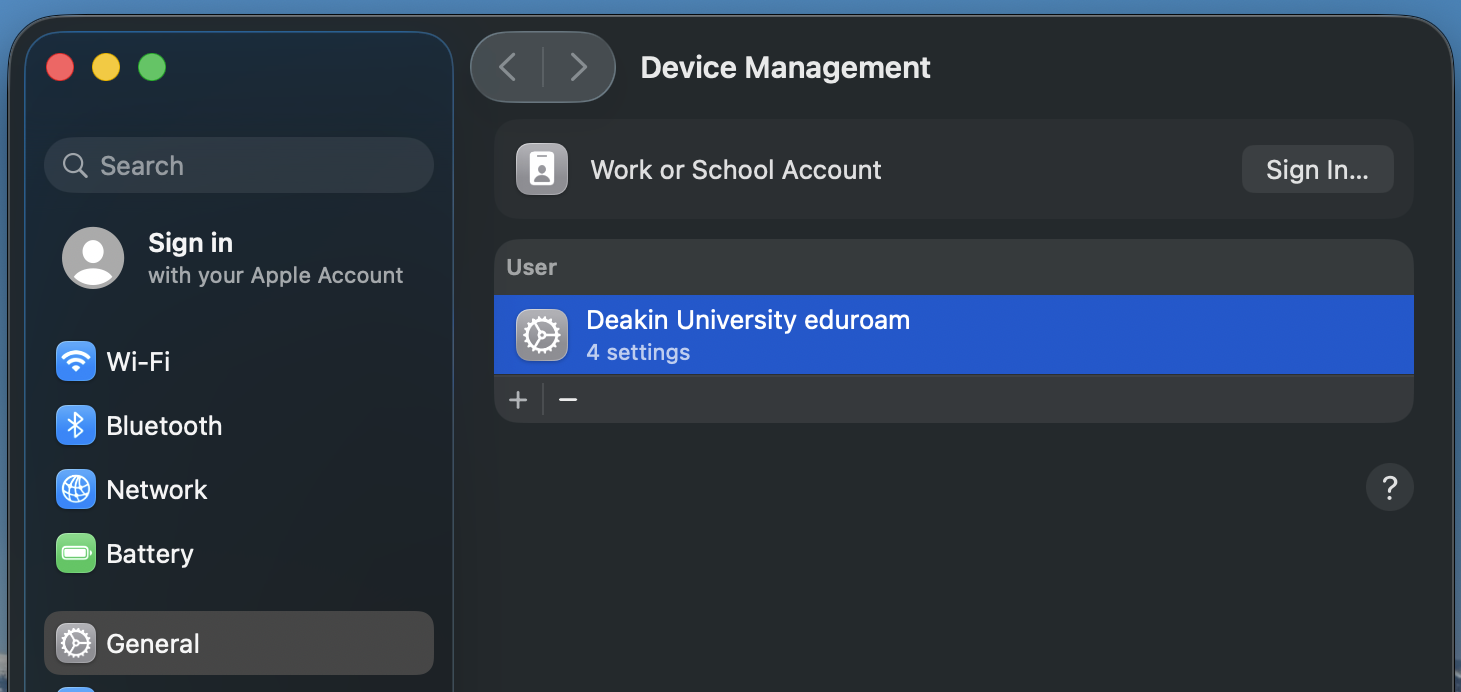1461x692 pixels.
Task: Click the Work or School Account row label
Action: [x=736, y=170]
